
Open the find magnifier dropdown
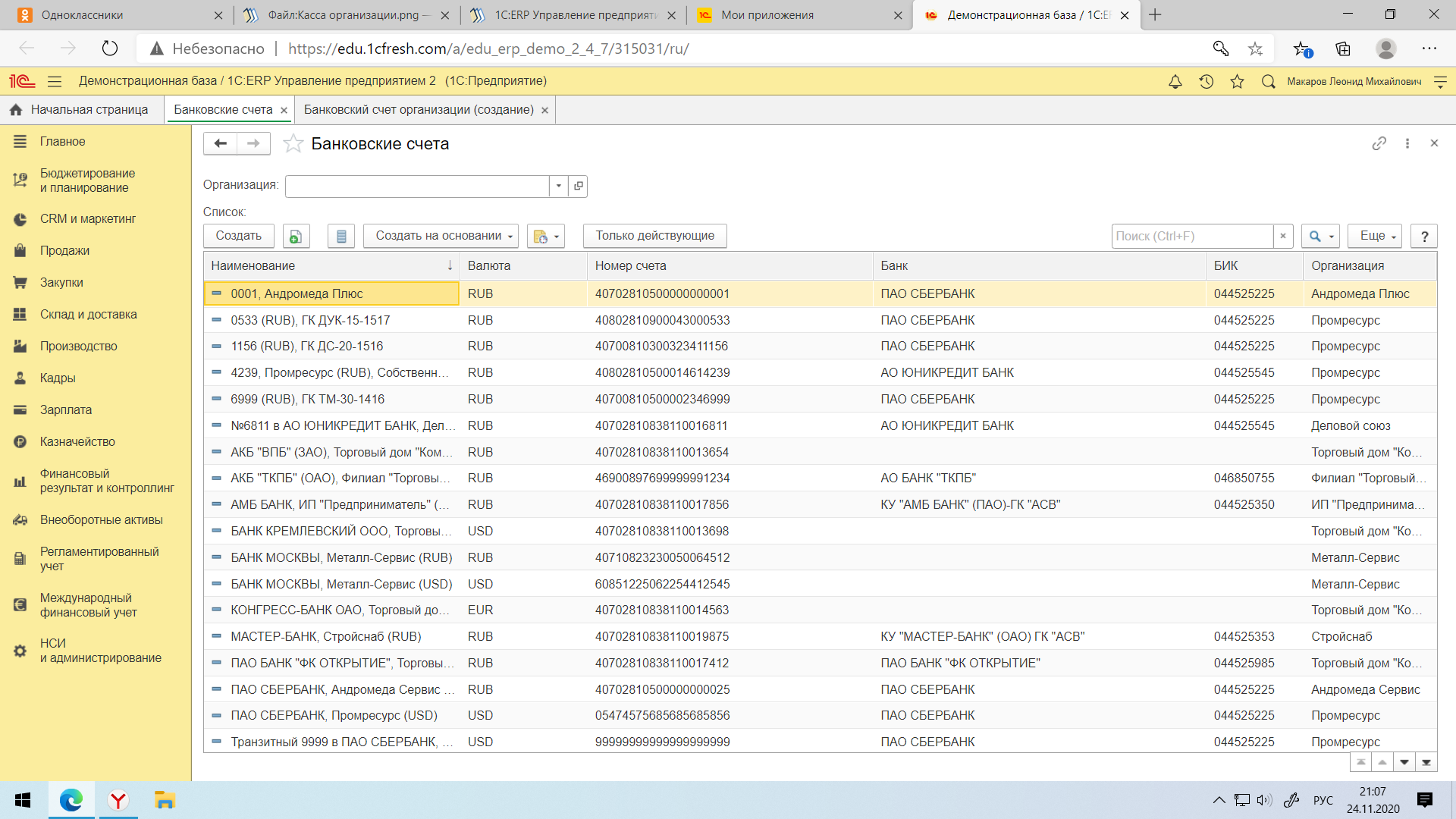pos(1320,237)
